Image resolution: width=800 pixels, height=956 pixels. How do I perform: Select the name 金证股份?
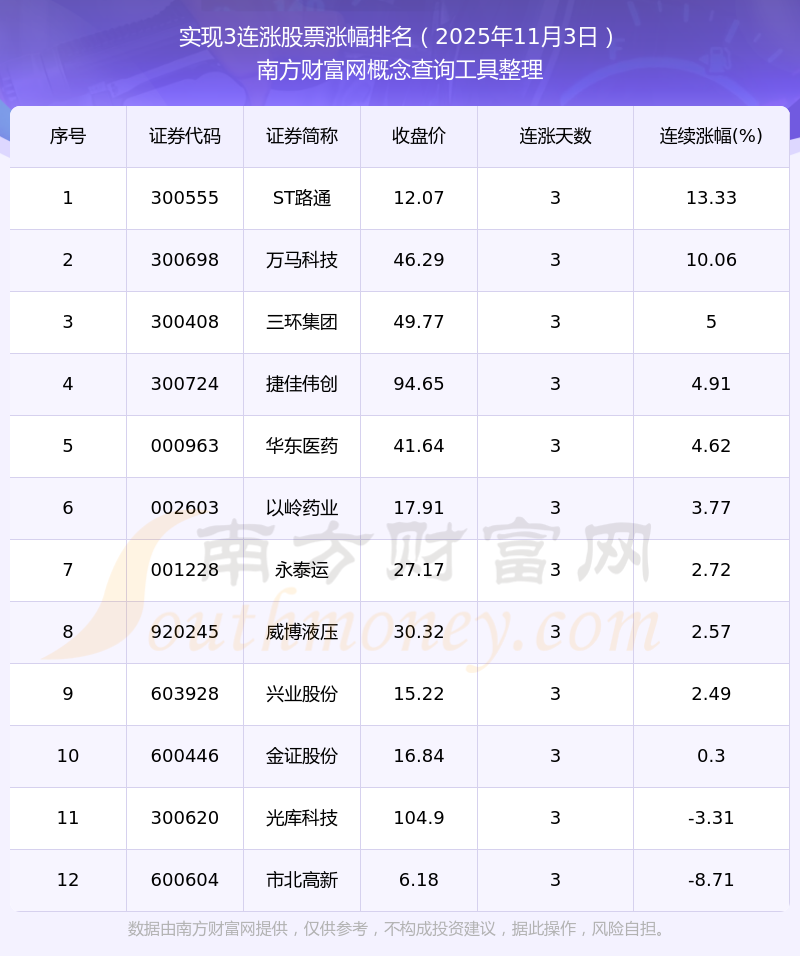coord(302,756)
